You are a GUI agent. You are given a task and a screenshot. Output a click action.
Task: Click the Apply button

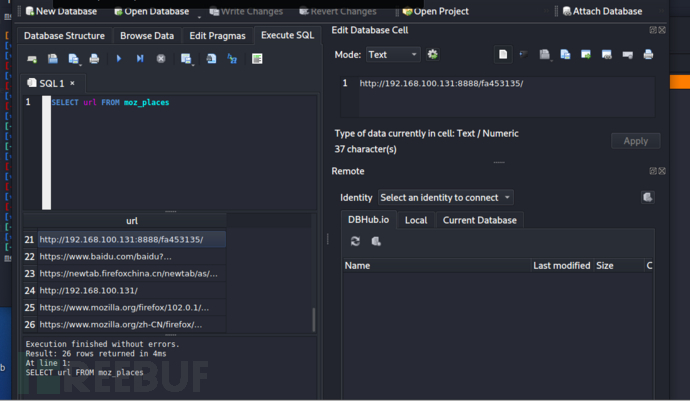635,141
